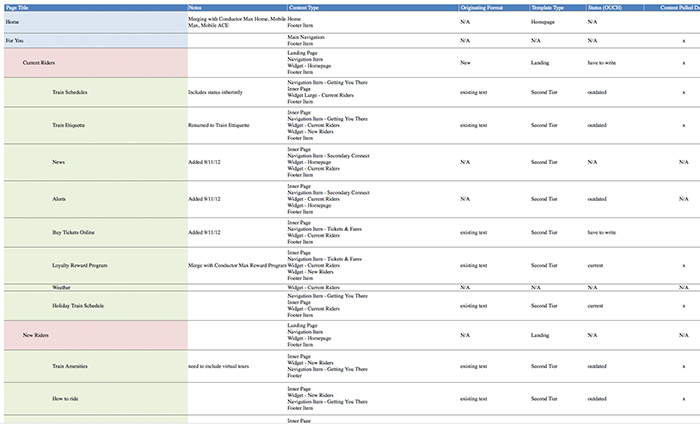Select the Notes column header
This screenshot has width=700, height=424.
pos(195,7)
